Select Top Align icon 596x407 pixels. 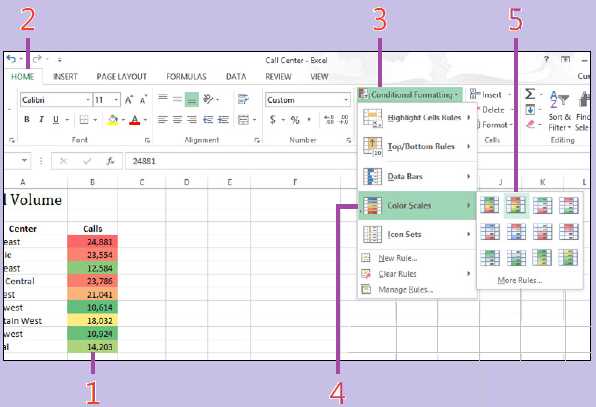(163, 98)
